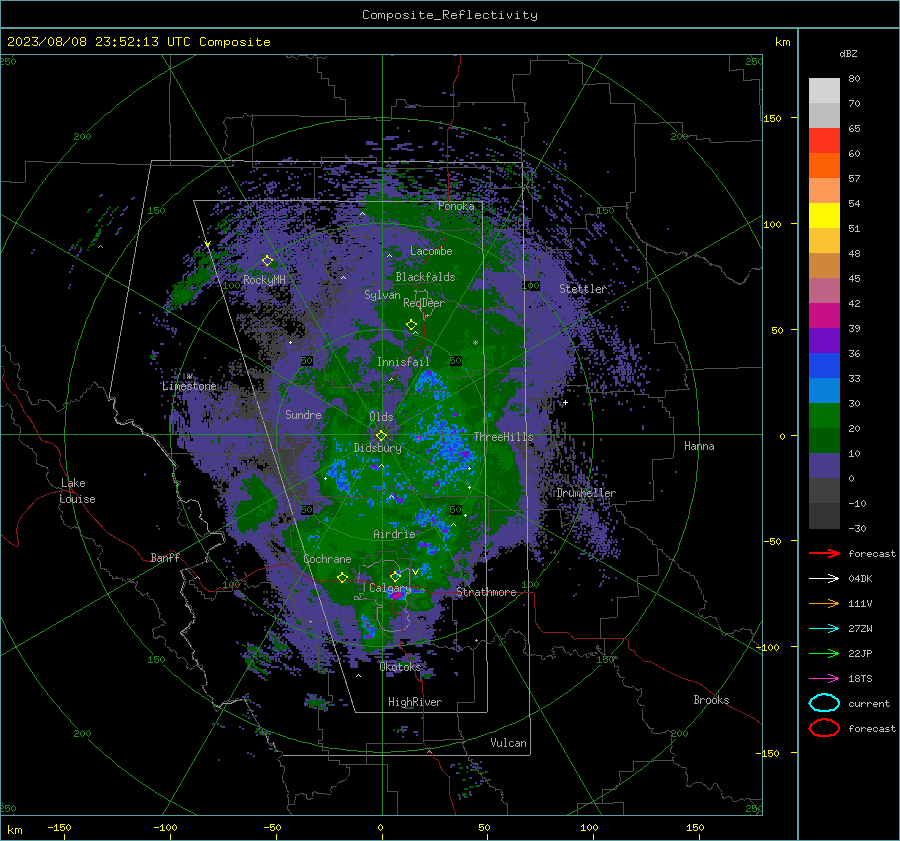
Task: Click the cyan current ellipse in legend
Action: click(x=824, y=703)
